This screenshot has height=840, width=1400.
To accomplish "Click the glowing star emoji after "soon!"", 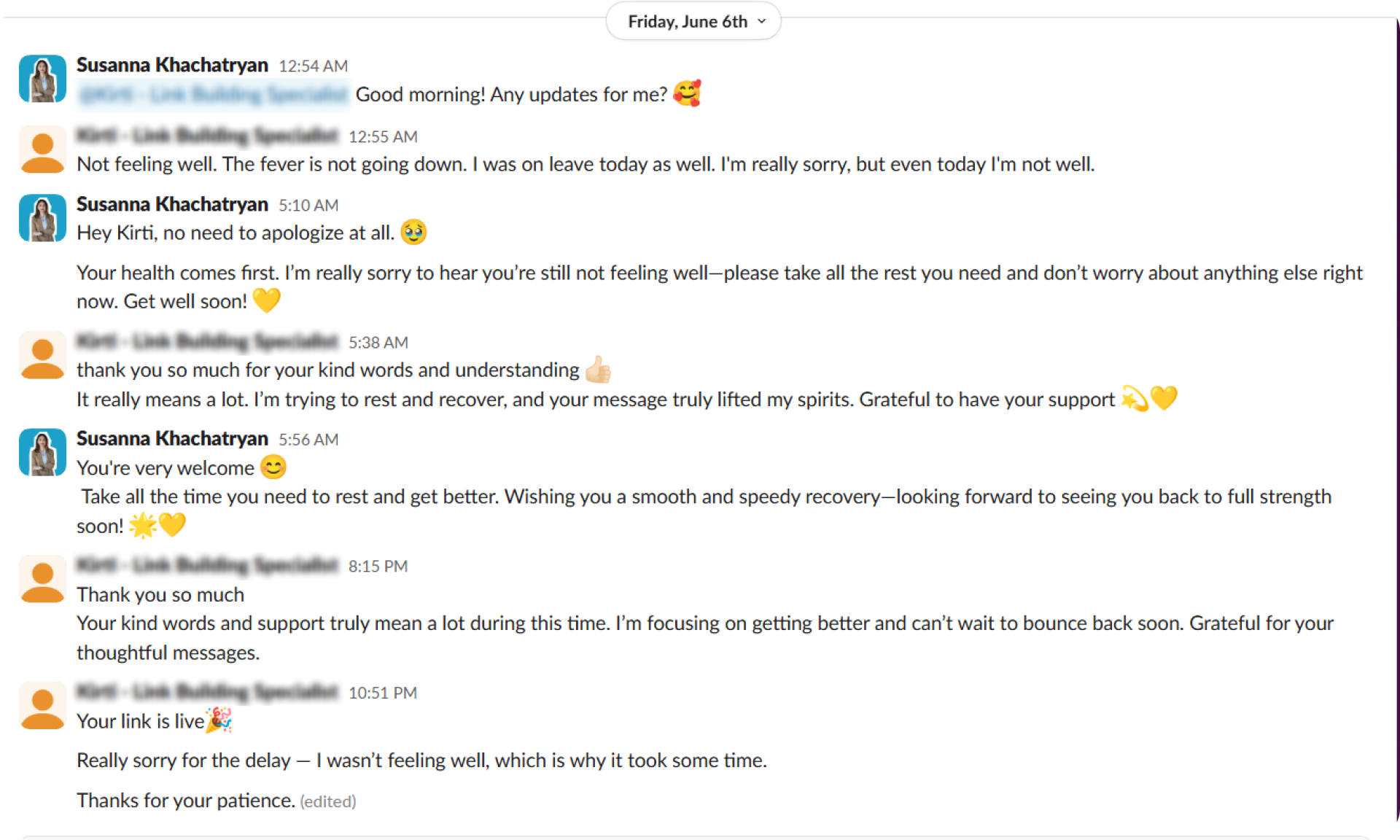I will point(143,525).
